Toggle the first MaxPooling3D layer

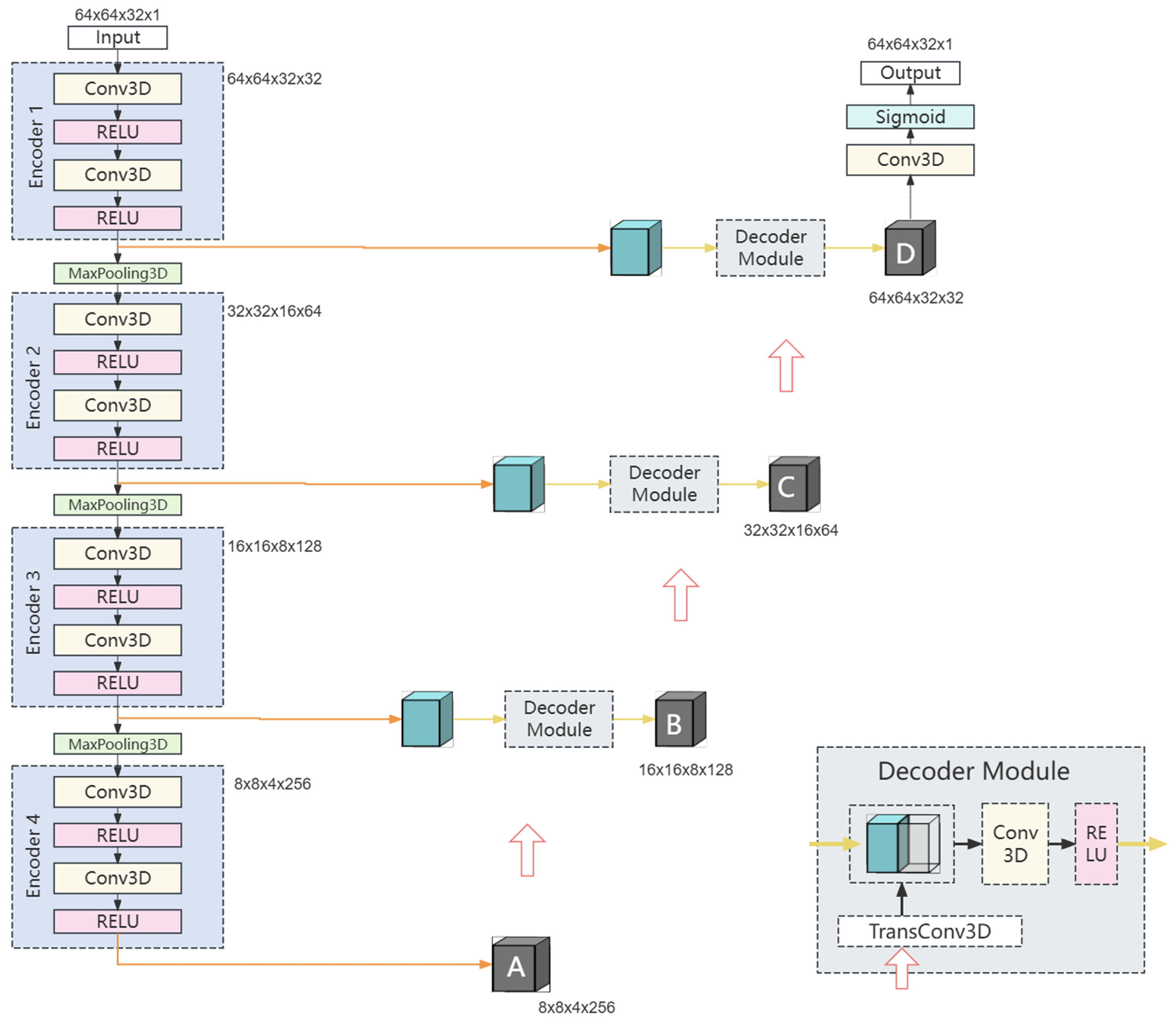click(x=117, y=273)
